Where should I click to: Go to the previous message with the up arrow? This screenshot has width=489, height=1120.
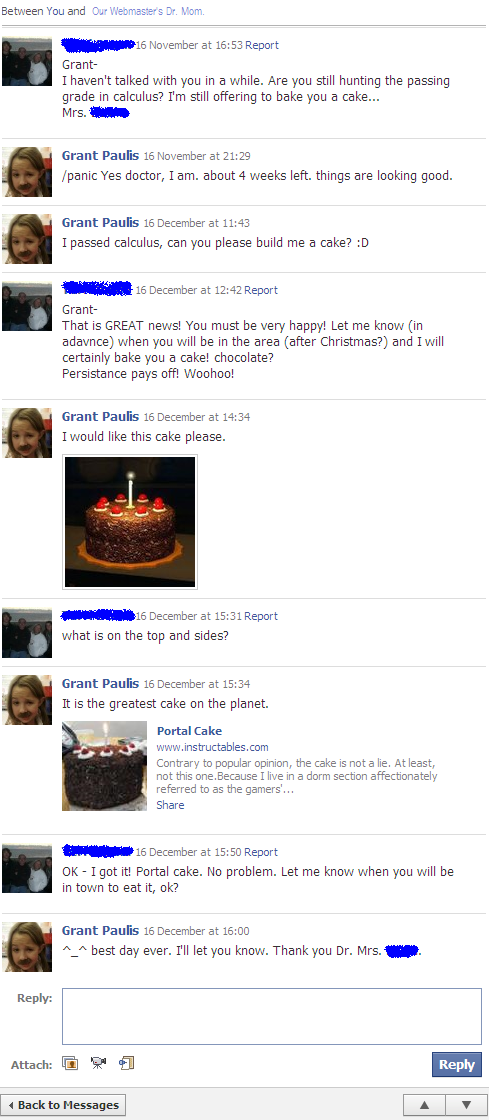click(425, 1105)
